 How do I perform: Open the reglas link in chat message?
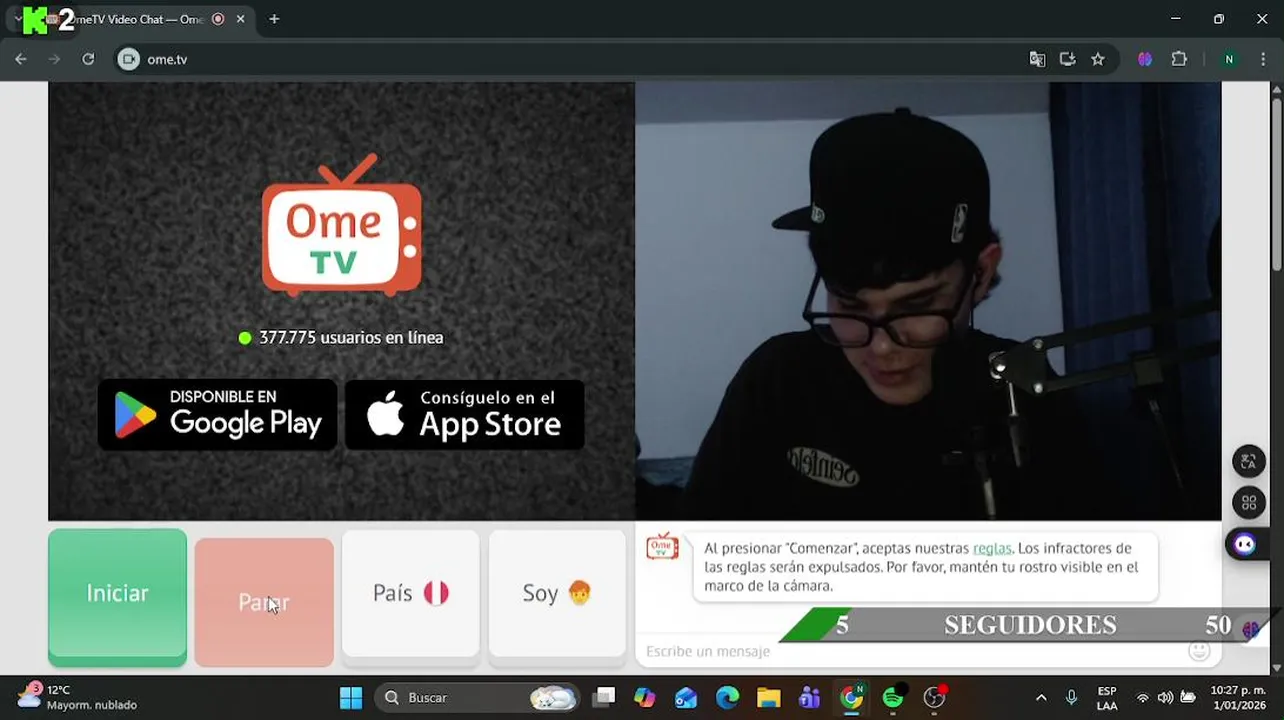(x=992, y=548)
